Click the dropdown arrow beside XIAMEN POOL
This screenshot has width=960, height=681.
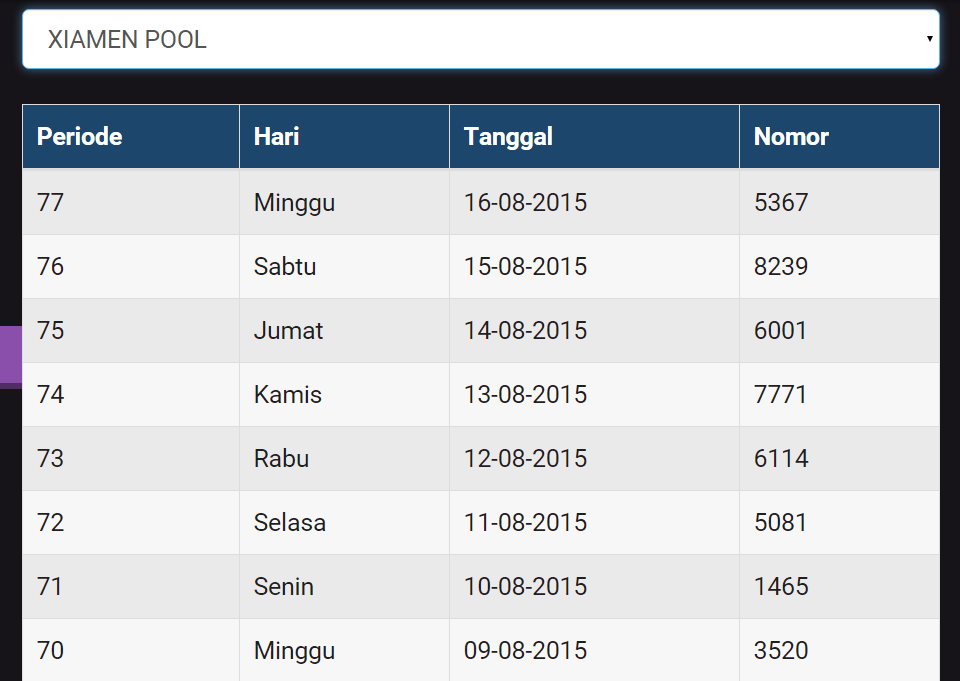click(929, 40)
